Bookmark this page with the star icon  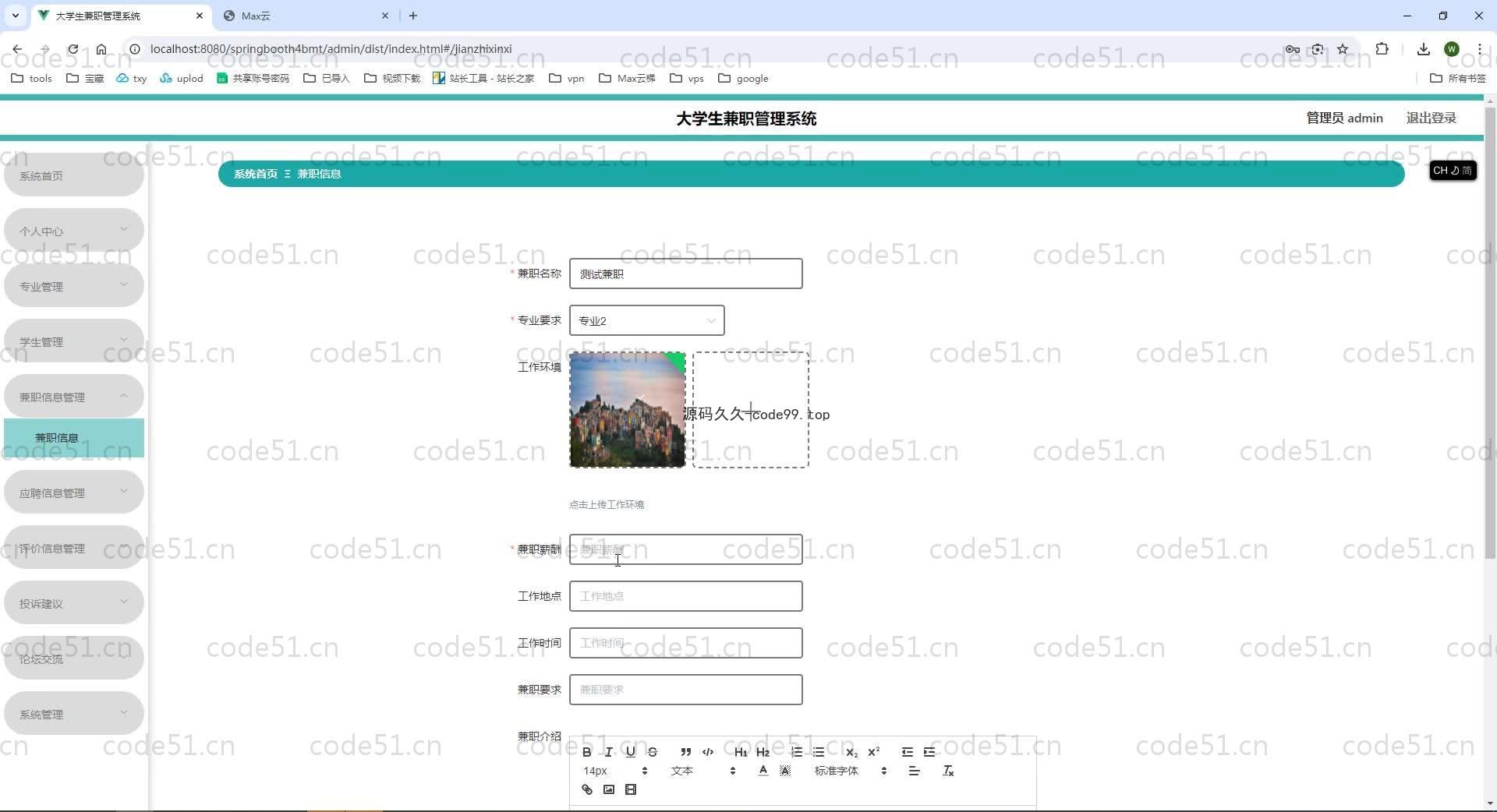pos(1343,49)
